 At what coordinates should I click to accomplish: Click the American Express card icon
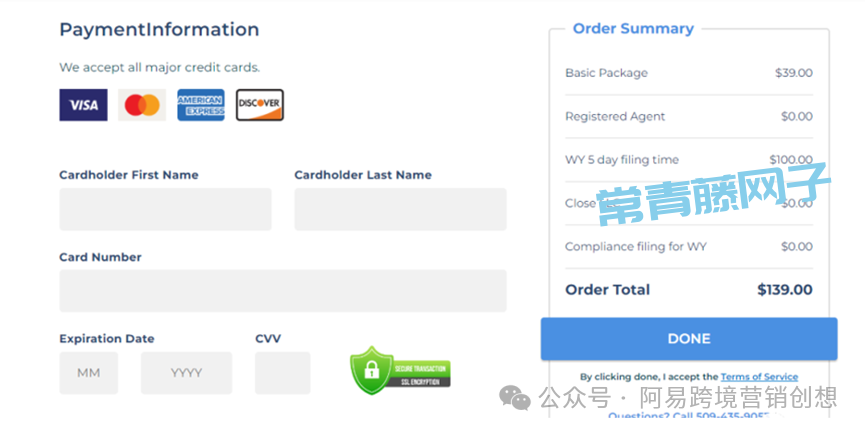[x=201, y=105]
